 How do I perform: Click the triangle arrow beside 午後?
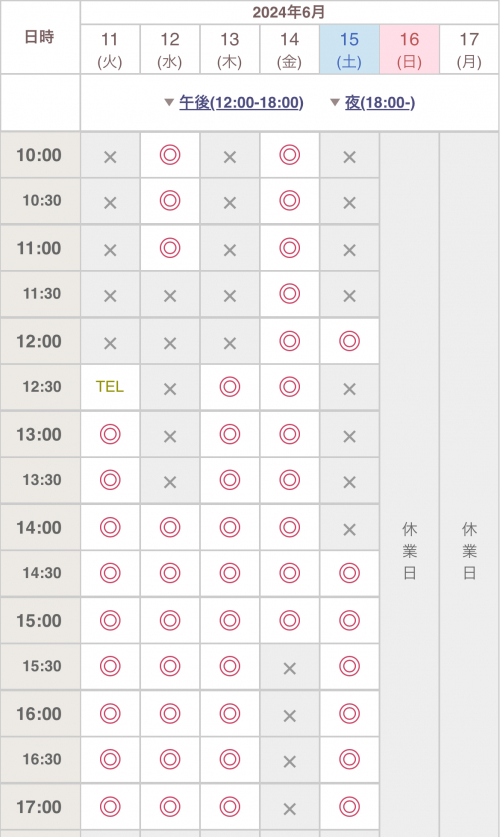(x=169, y=102)
